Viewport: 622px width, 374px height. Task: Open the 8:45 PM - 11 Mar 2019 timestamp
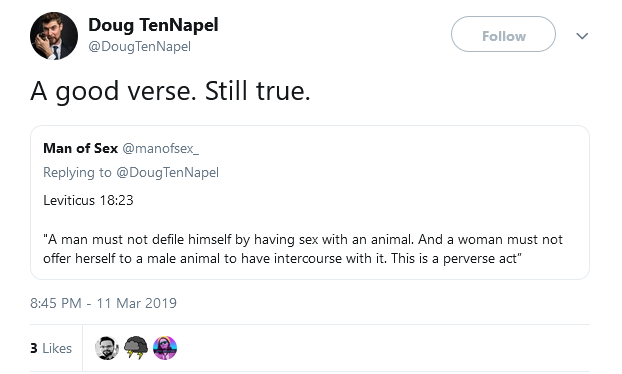coord(103,303)
